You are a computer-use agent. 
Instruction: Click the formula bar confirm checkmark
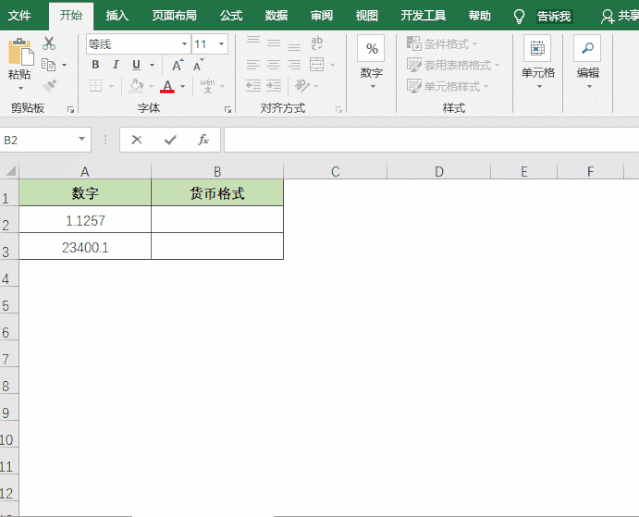pyautogui.click(x=170, y=140)
